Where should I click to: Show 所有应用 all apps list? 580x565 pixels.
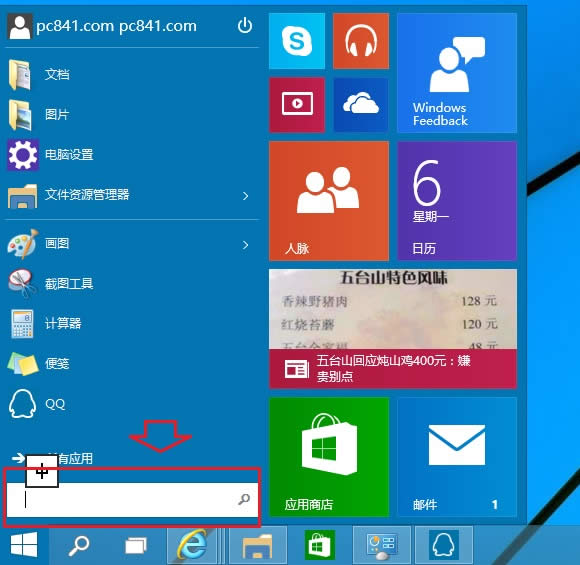pyautogui.click(x=52, y=459)
